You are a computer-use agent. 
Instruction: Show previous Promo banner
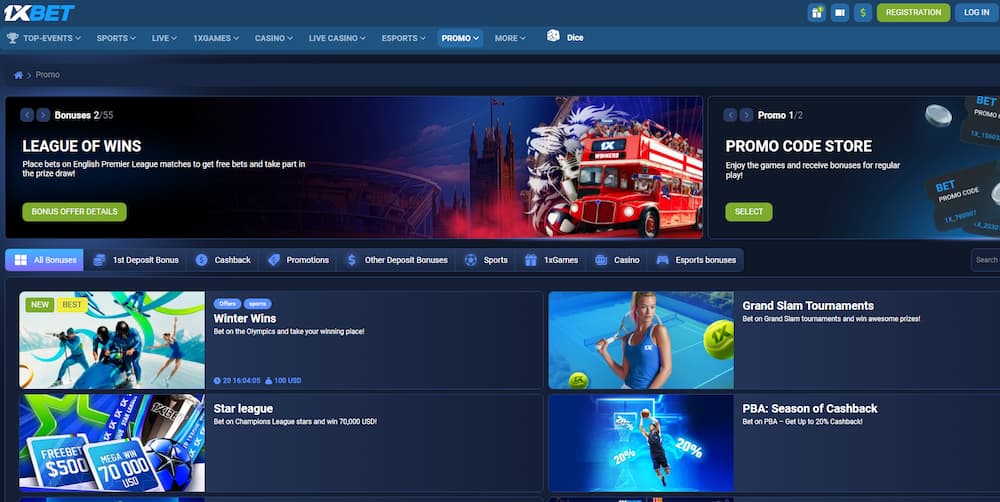point(730,115)
